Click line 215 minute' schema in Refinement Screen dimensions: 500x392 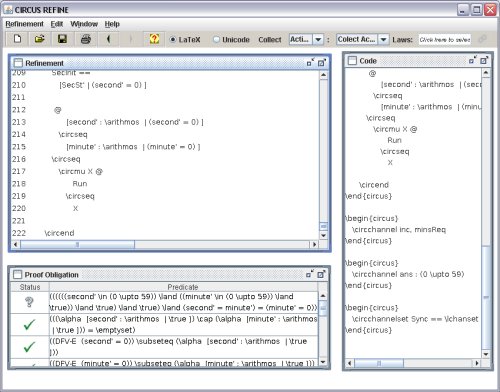[133, 147]
